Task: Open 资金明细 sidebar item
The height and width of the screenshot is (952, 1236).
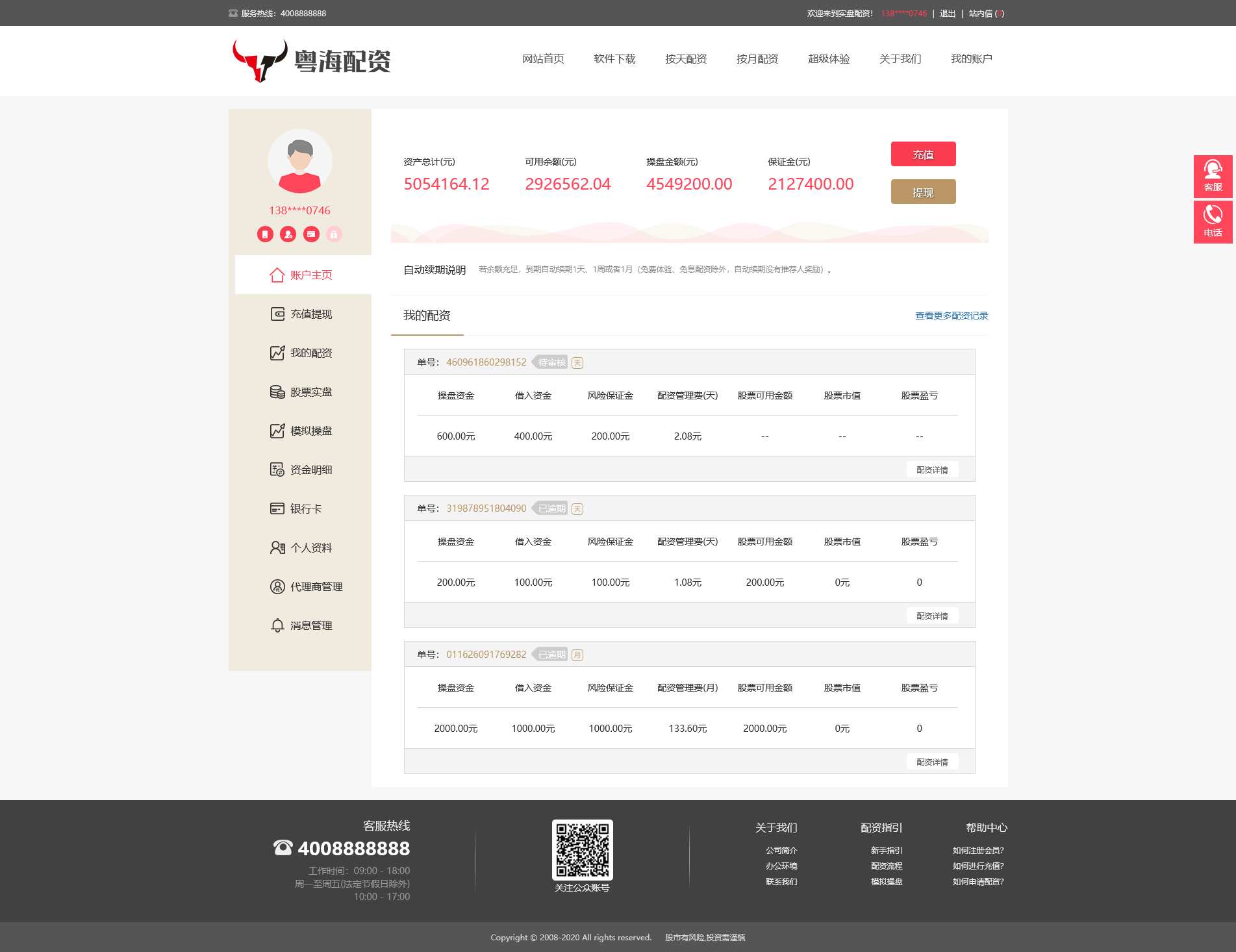Action: (x=303, y=470)
